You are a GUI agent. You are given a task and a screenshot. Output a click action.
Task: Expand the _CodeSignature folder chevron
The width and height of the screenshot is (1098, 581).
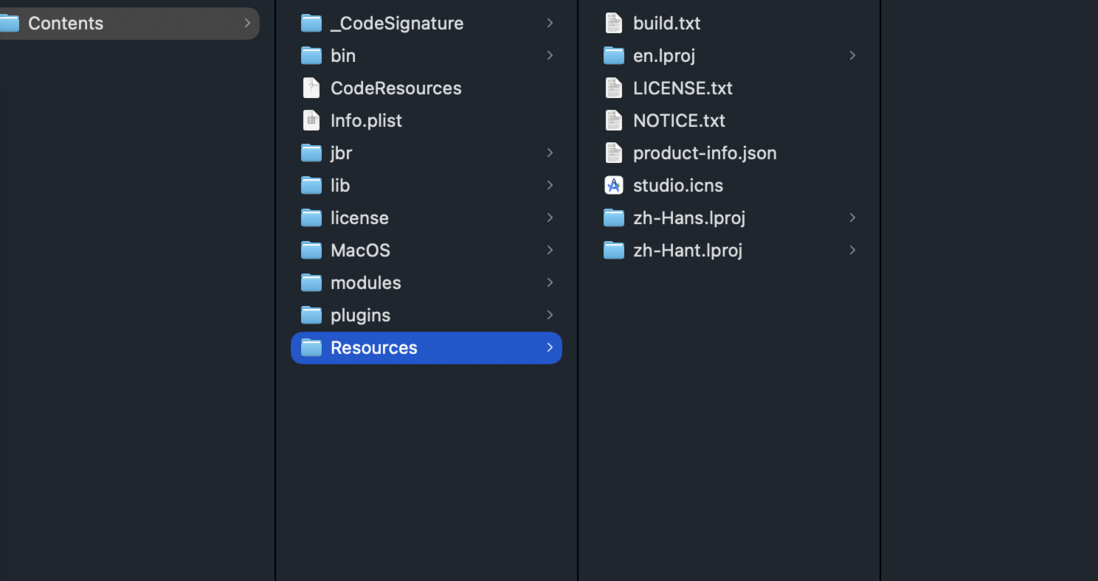point(550,23)
